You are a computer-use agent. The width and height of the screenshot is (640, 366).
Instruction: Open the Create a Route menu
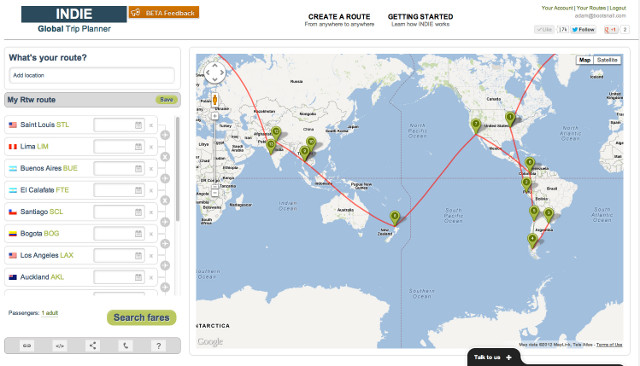[339, 20]
